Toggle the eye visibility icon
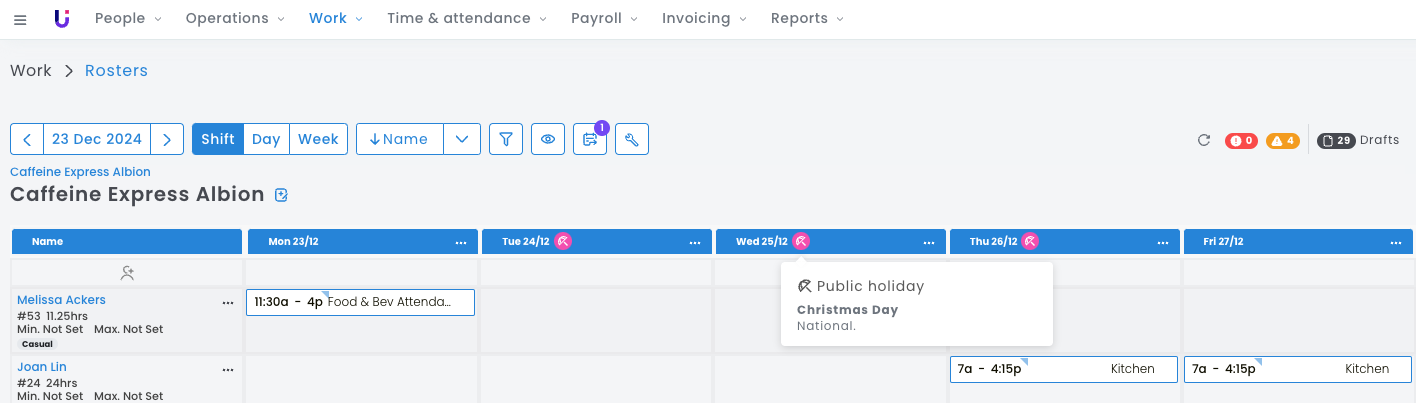Image resolution: width=1416 pixels, height=403 pixels. 548,139
